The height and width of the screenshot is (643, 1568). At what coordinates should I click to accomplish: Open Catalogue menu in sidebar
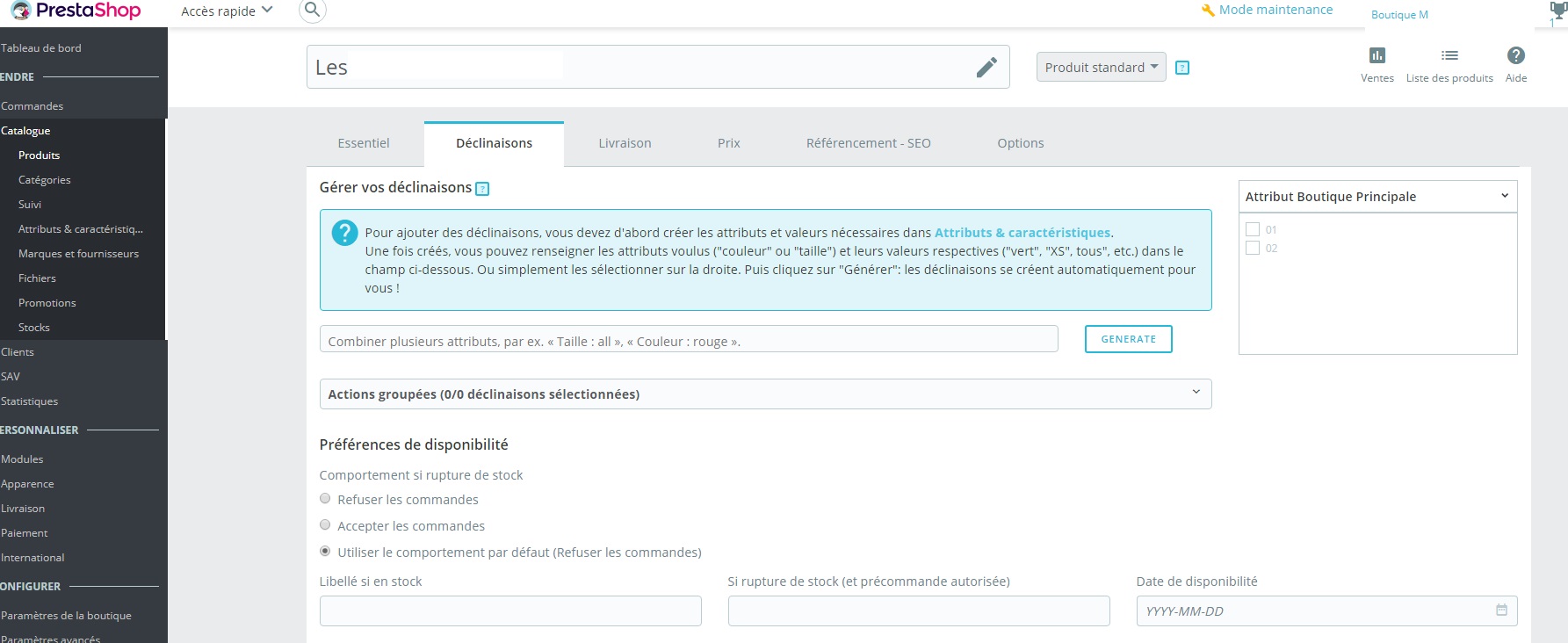click(x=25, y=131)
